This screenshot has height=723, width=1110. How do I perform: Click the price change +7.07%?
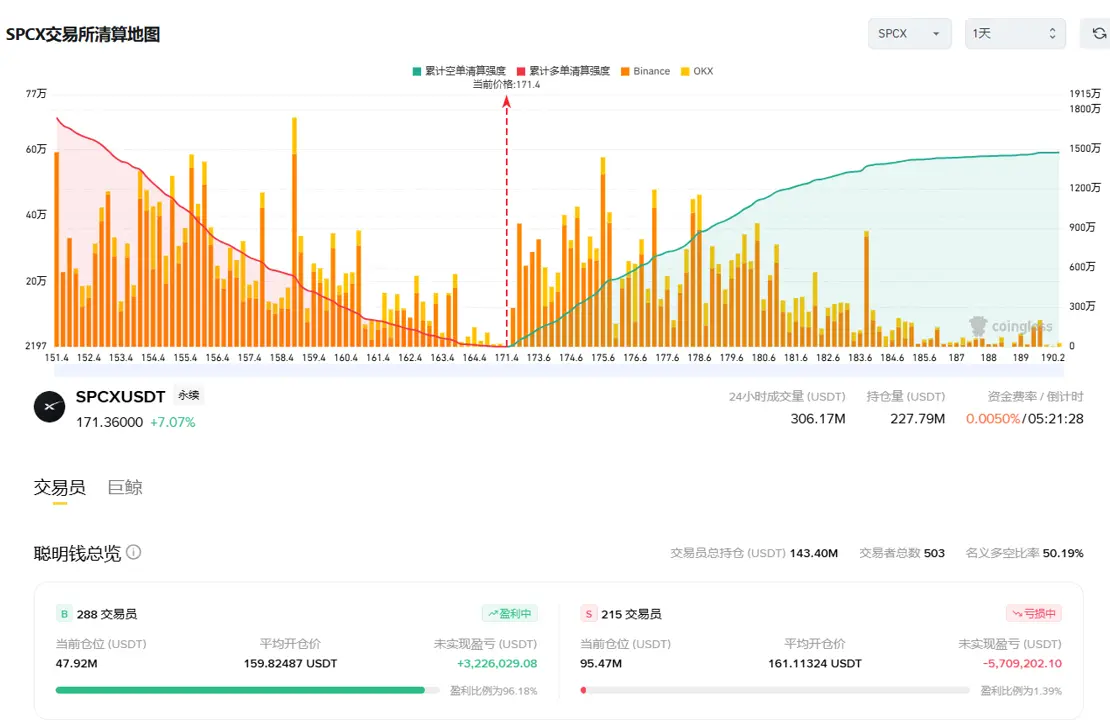click(173, 422)
